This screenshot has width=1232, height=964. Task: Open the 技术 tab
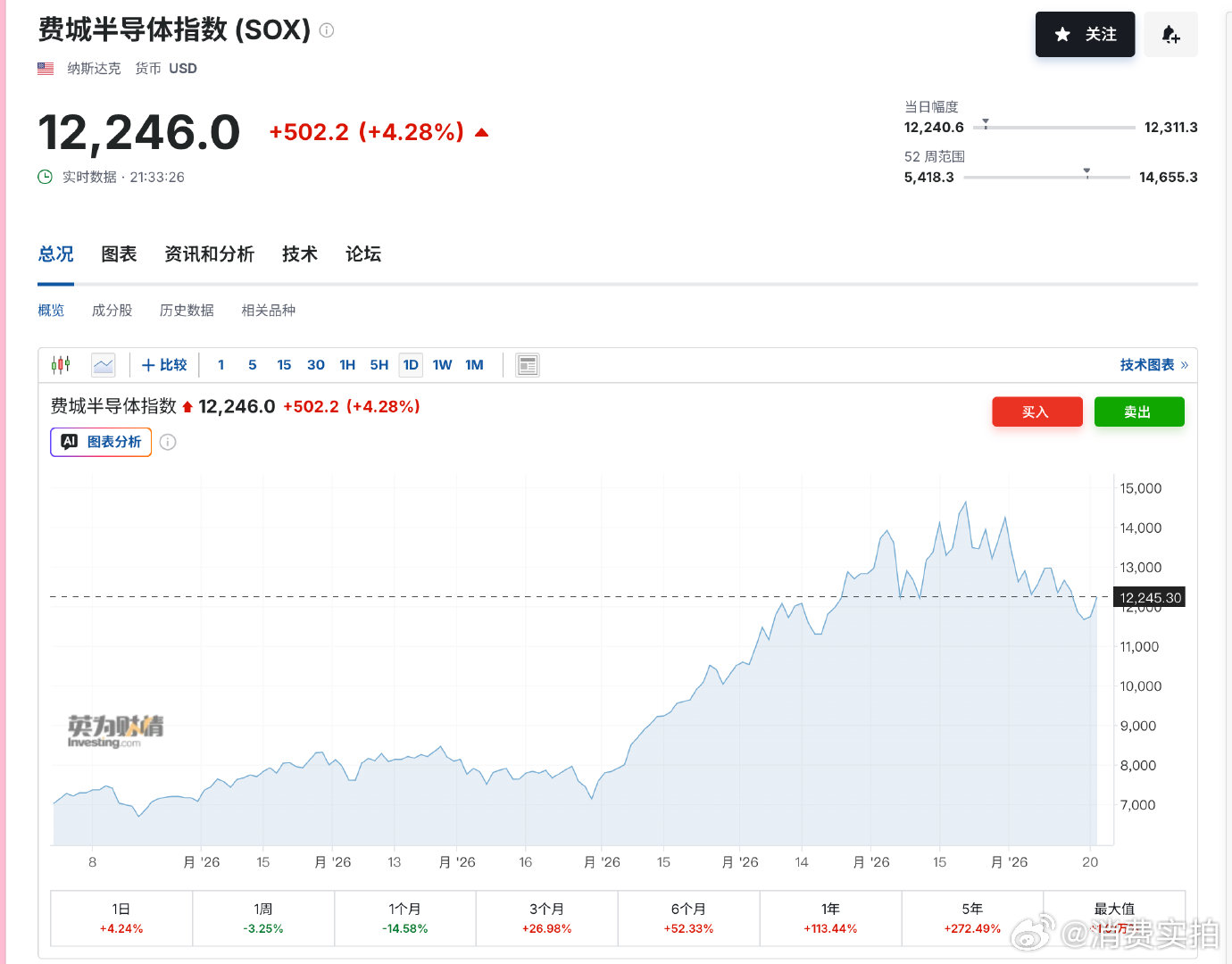click(300, 254)
